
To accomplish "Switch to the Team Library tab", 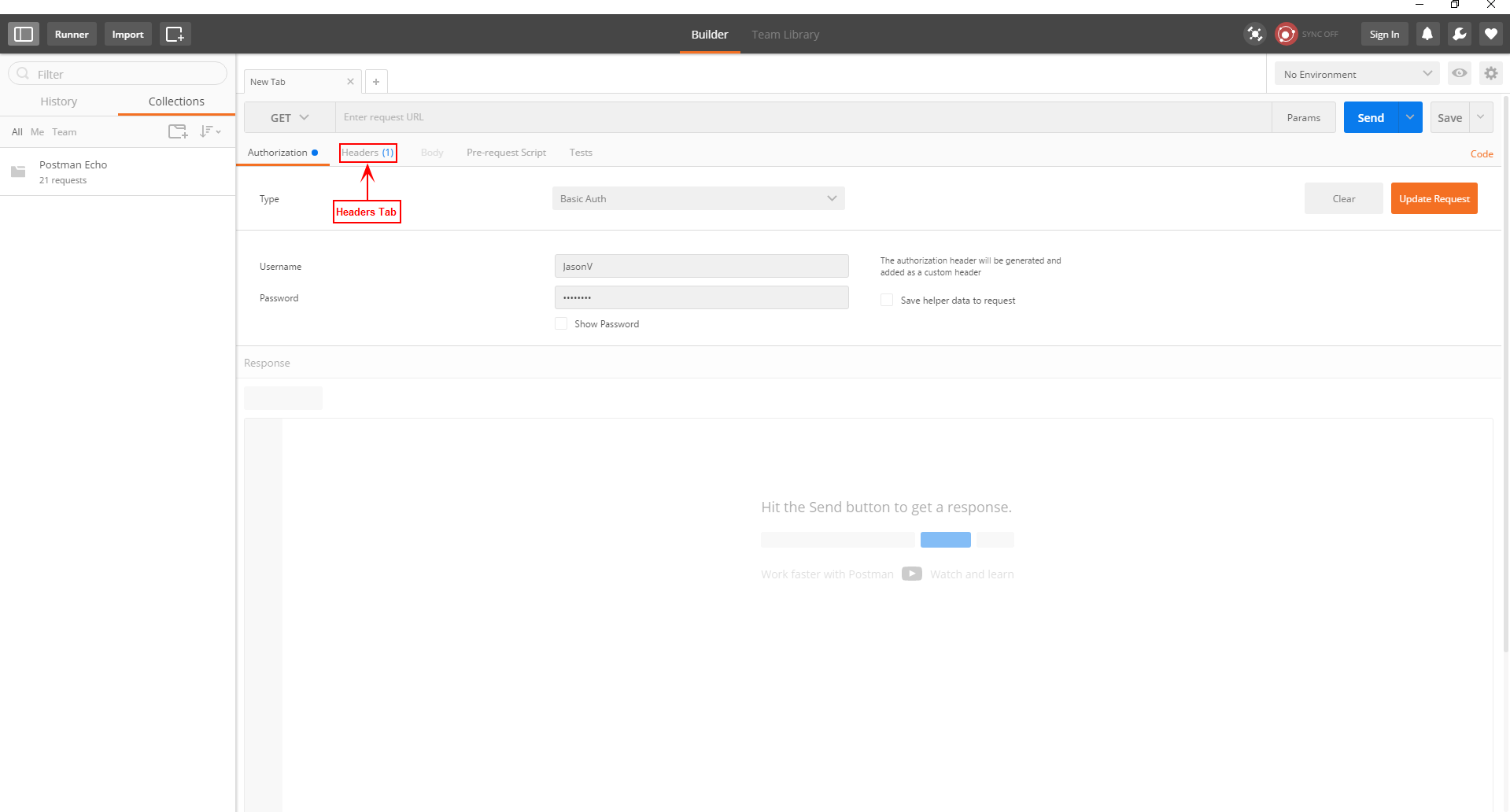I will tap(785, 35).
